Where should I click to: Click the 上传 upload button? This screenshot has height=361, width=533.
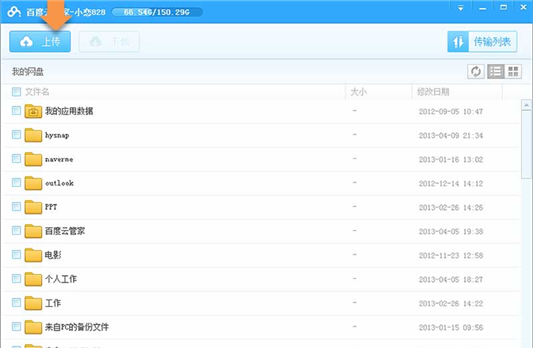point(40,41)
